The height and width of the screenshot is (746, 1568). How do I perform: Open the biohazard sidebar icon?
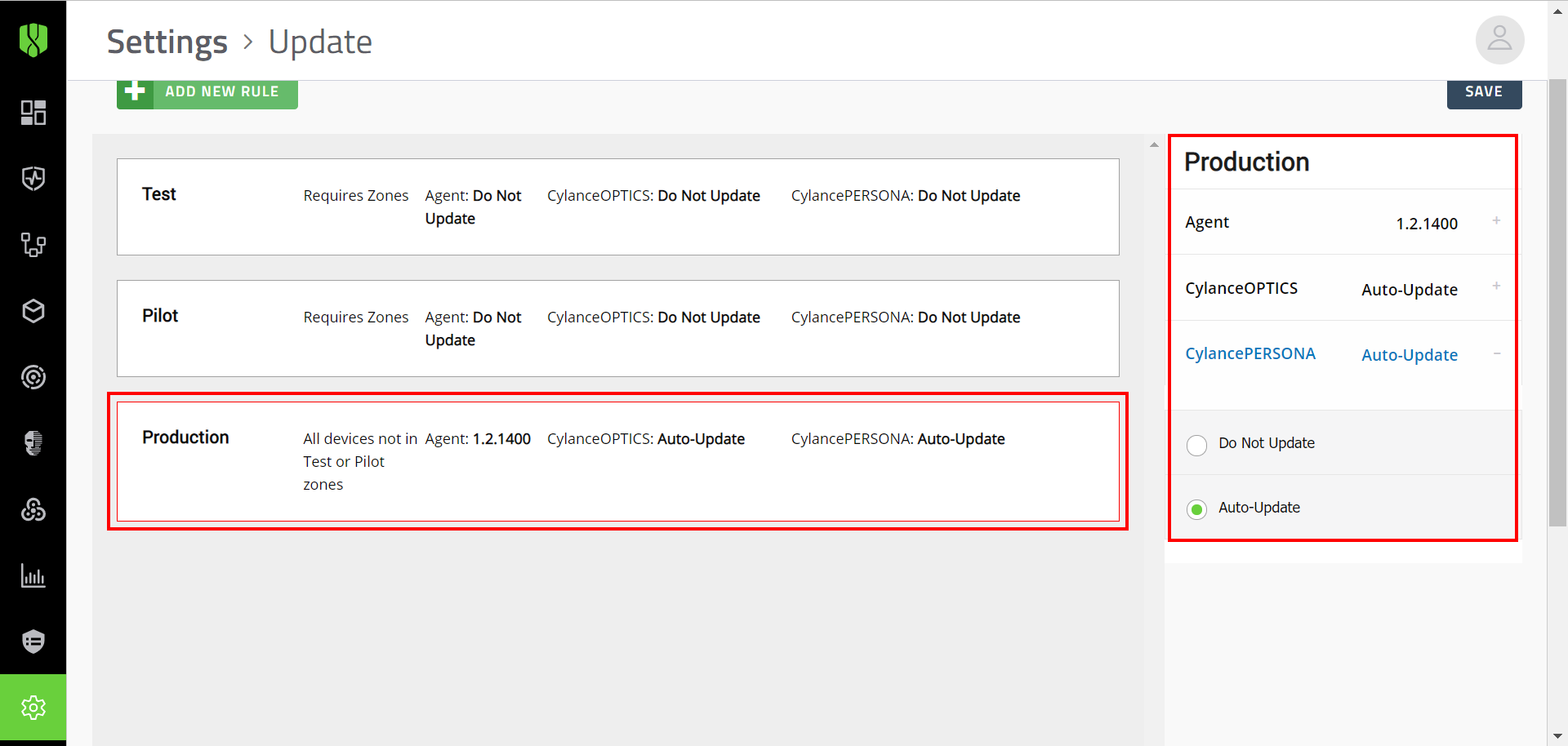pyautogui.click(x=33, y=510)
